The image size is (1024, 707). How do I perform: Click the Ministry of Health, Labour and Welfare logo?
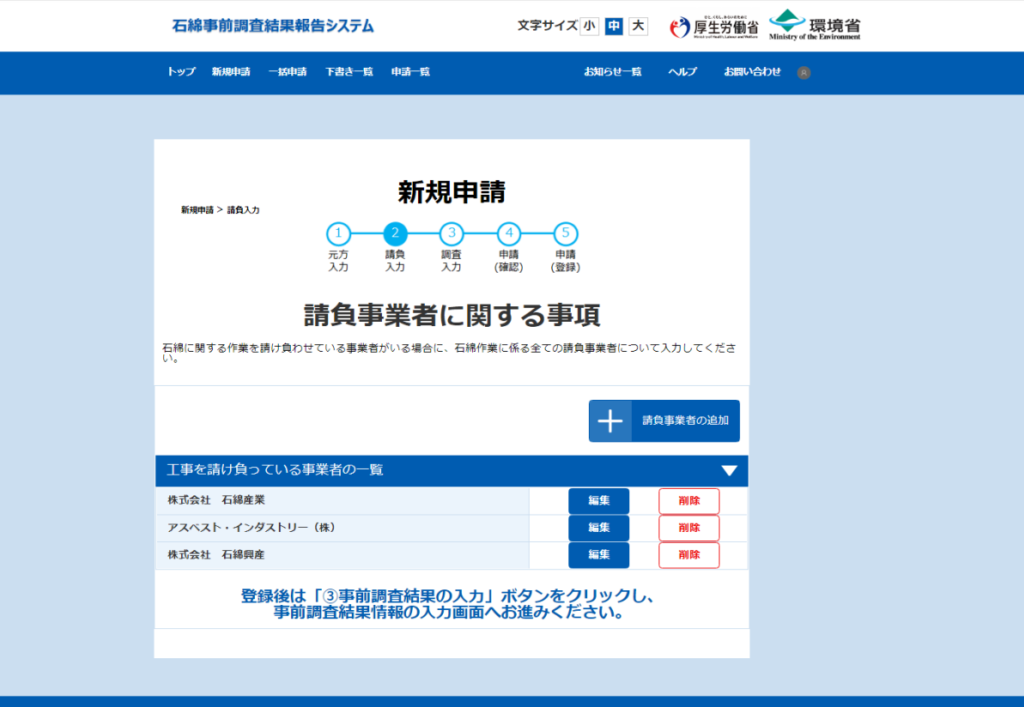tap(714, 26)
